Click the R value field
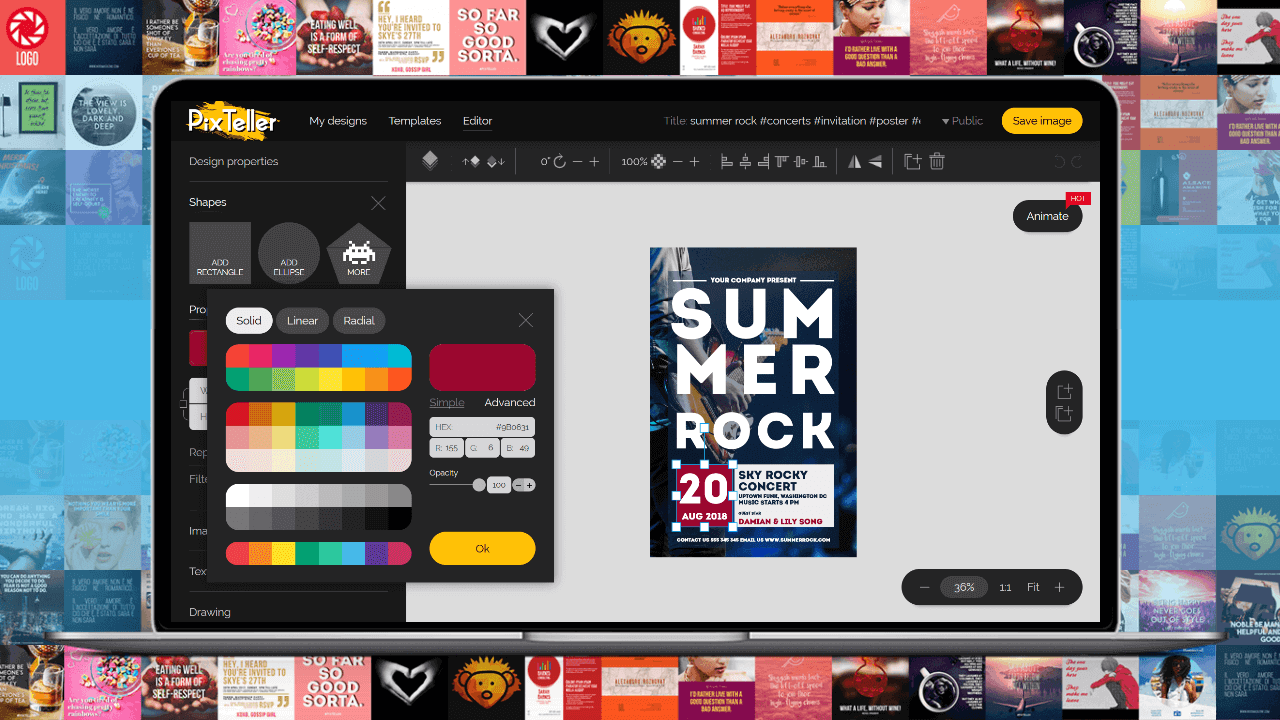This screenshot has height=720, width=1280. pos(446,448)
